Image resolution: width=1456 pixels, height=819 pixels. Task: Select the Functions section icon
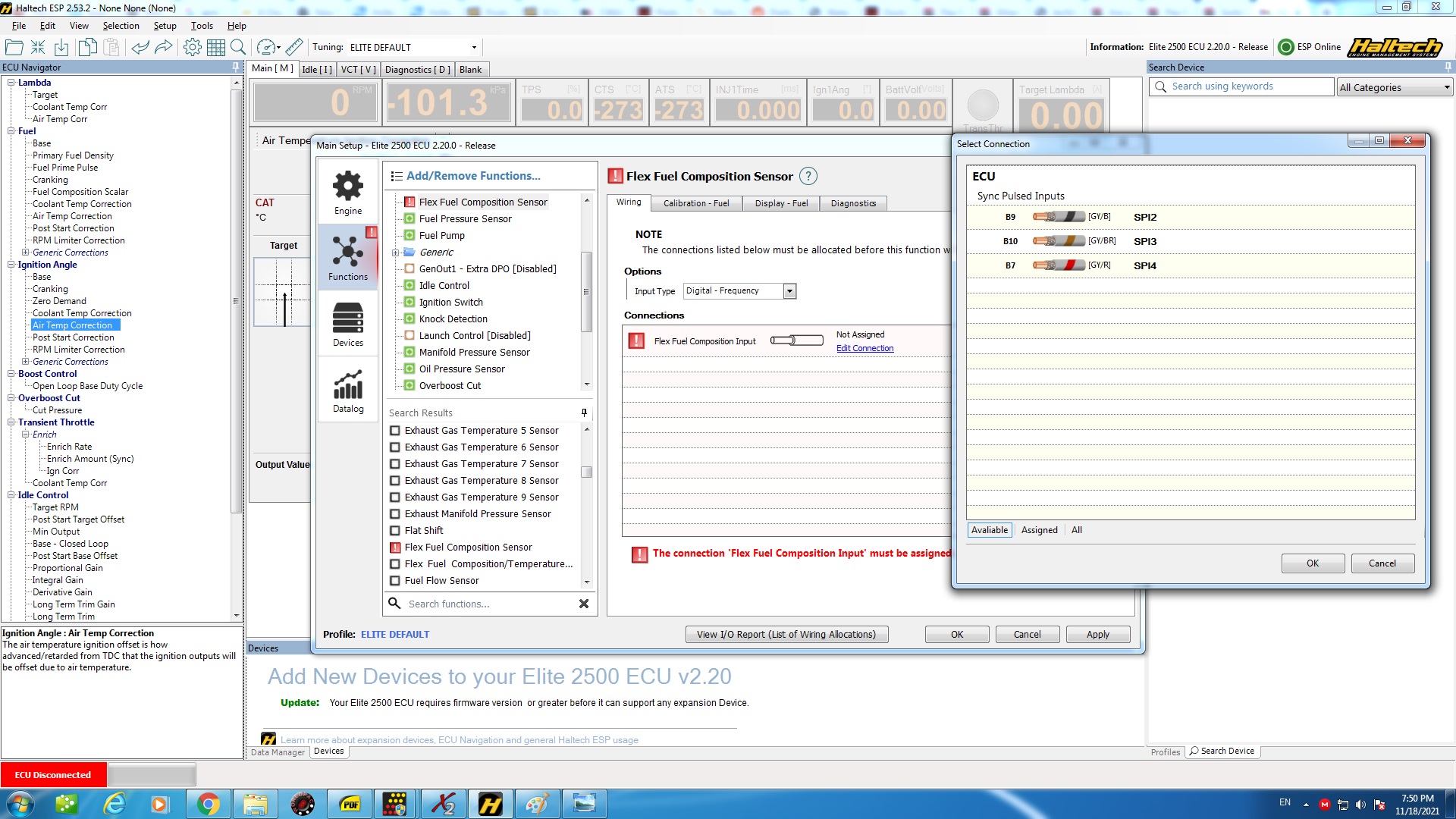348,258
